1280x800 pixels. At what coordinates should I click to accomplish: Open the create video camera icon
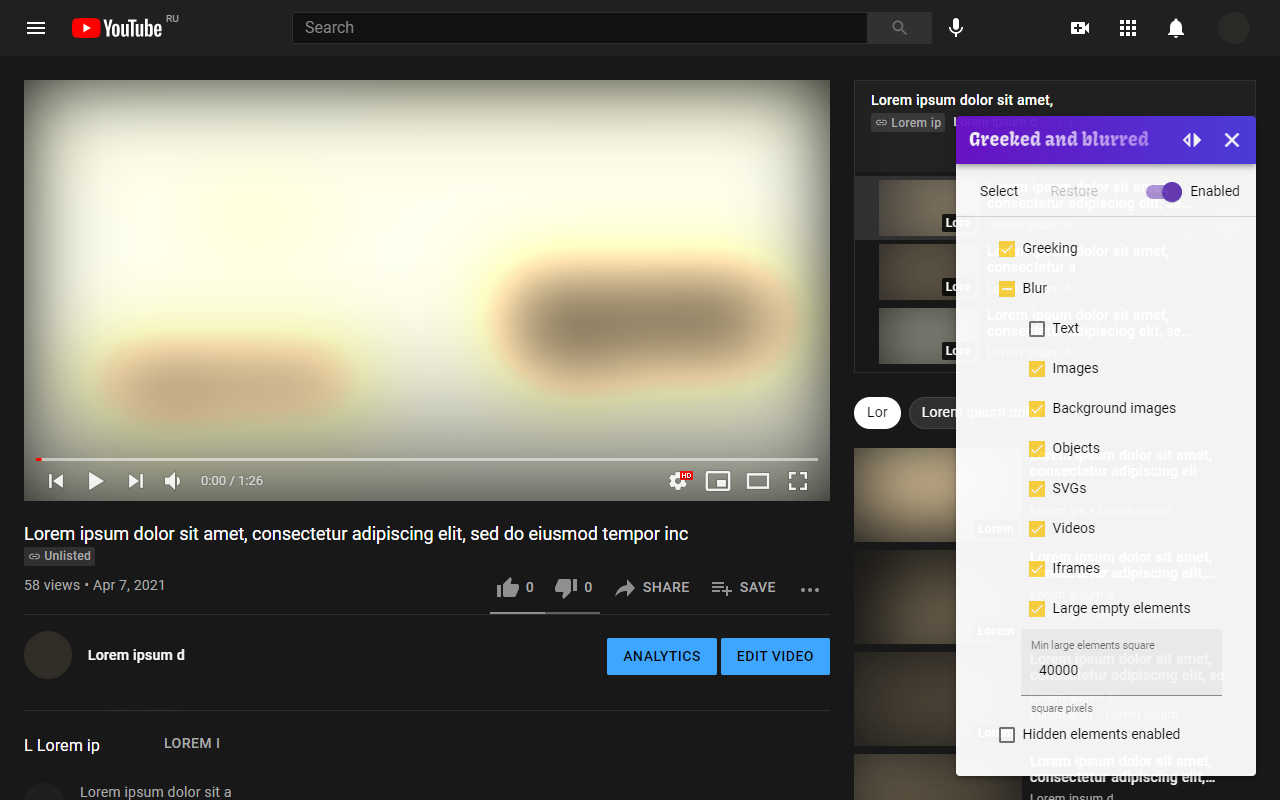[1080, 28]
